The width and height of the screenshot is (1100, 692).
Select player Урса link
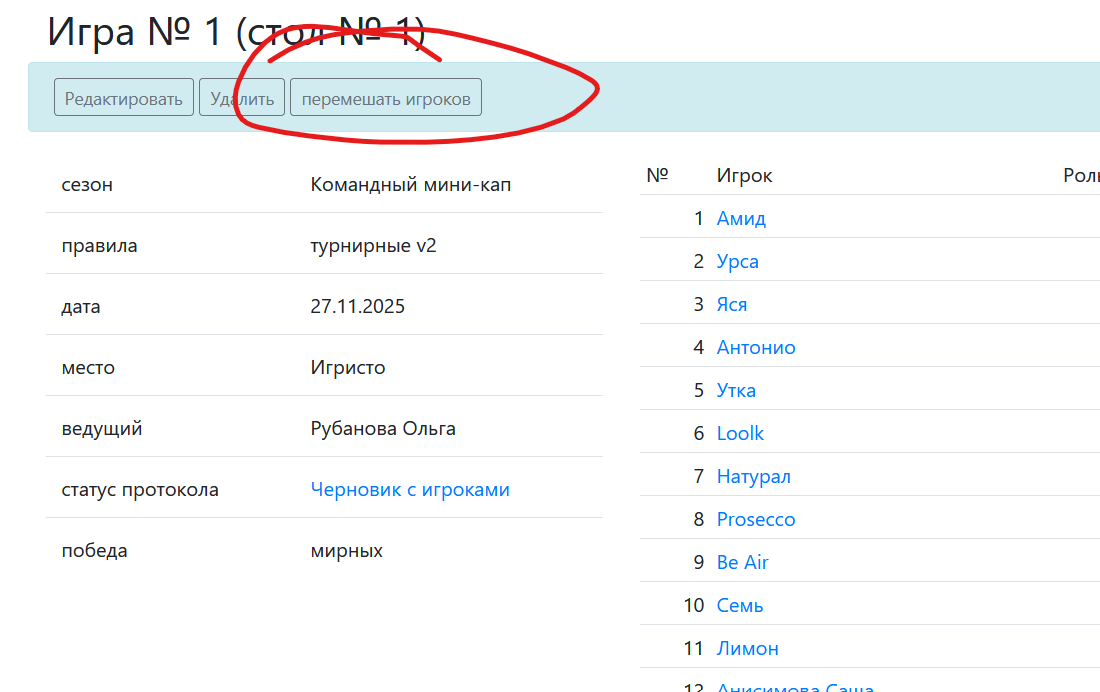pos(738,261)
